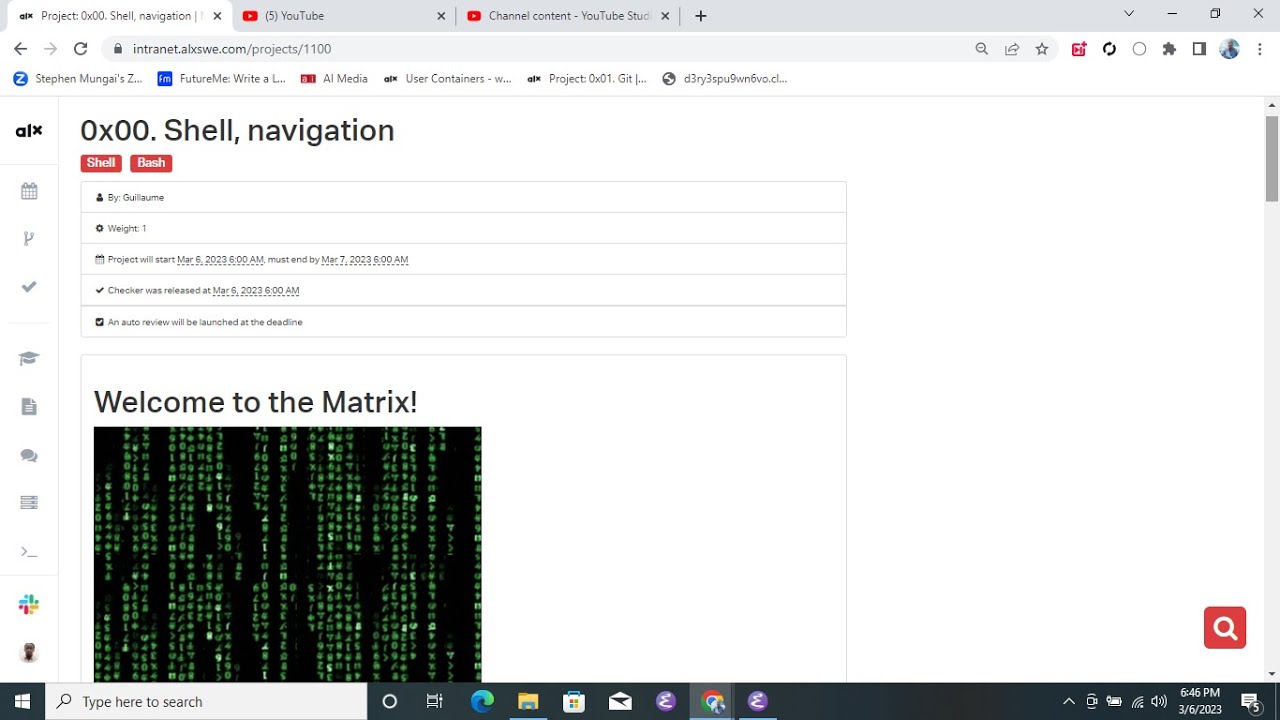
Task: Open the servers icon in sidebar
Action: pos(29,503)
